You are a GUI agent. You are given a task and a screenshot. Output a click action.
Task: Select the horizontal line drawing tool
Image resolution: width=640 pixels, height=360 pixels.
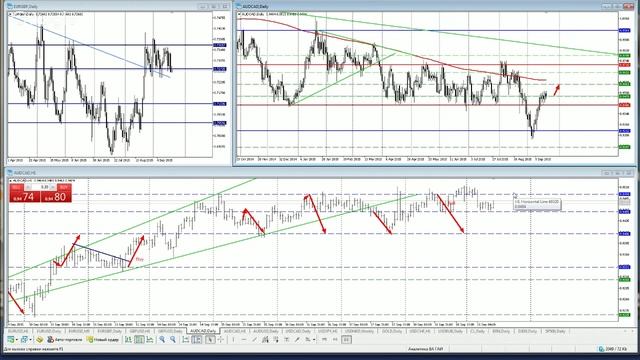click(x=244, y=340)
